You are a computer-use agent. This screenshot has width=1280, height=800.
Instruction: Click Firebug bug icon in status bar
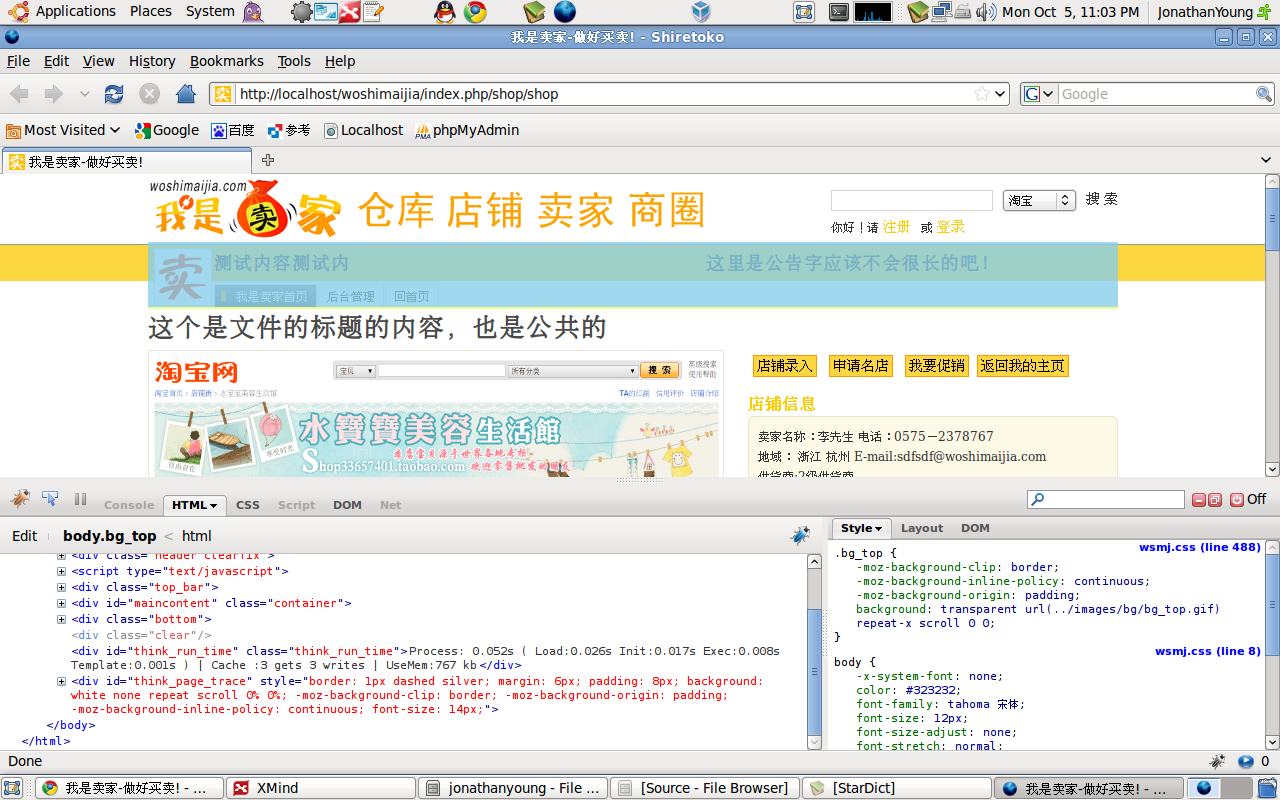click(1217, 761)
